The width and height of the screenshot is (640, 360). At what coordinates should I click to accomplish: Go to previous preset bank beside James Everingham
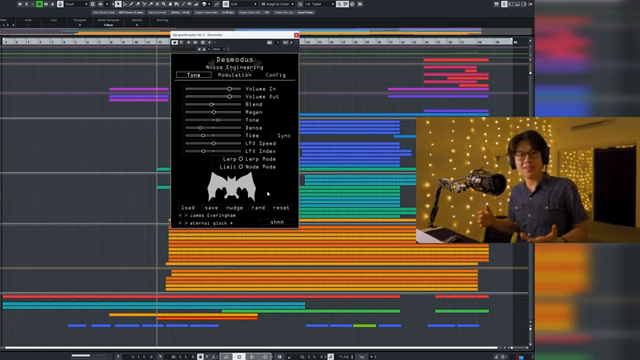[180, 216]
